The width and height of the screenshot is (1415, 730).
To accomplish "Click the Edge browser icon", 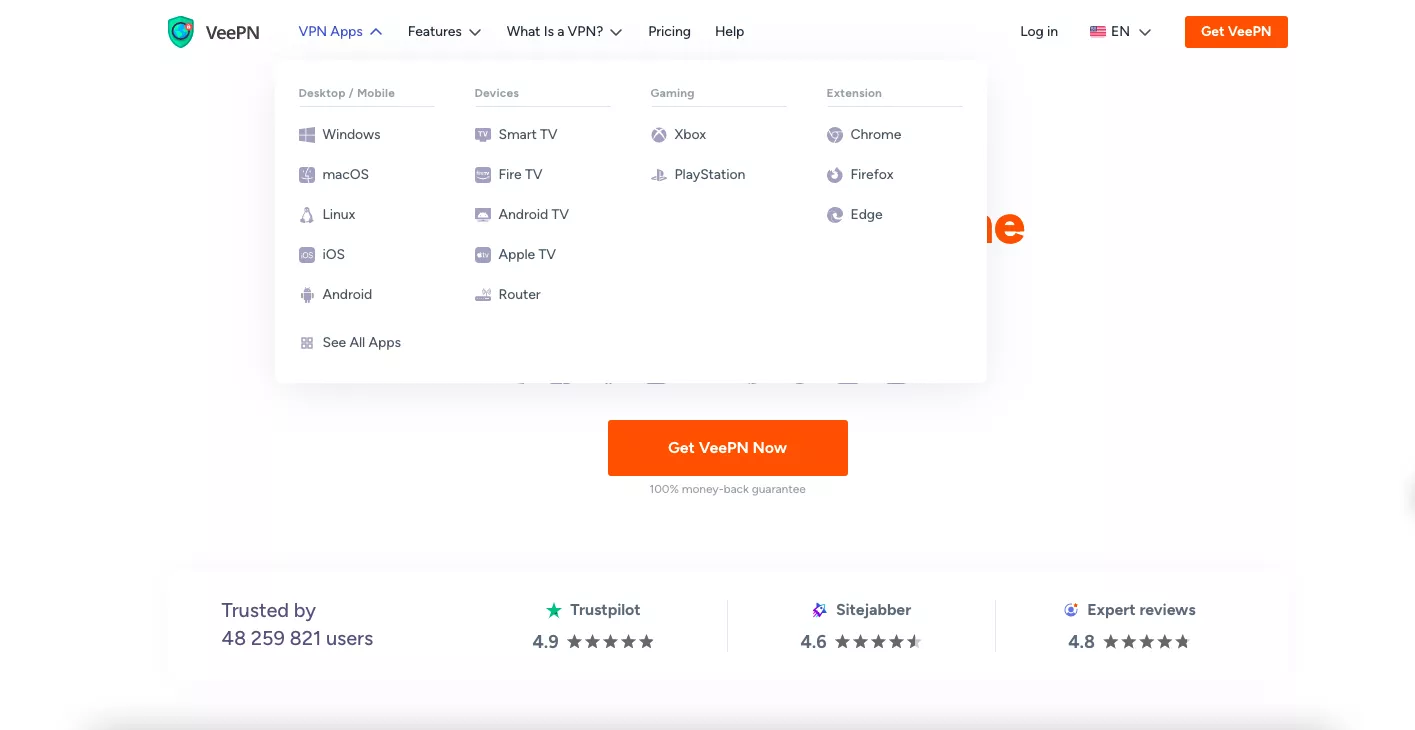I will 835,215.
